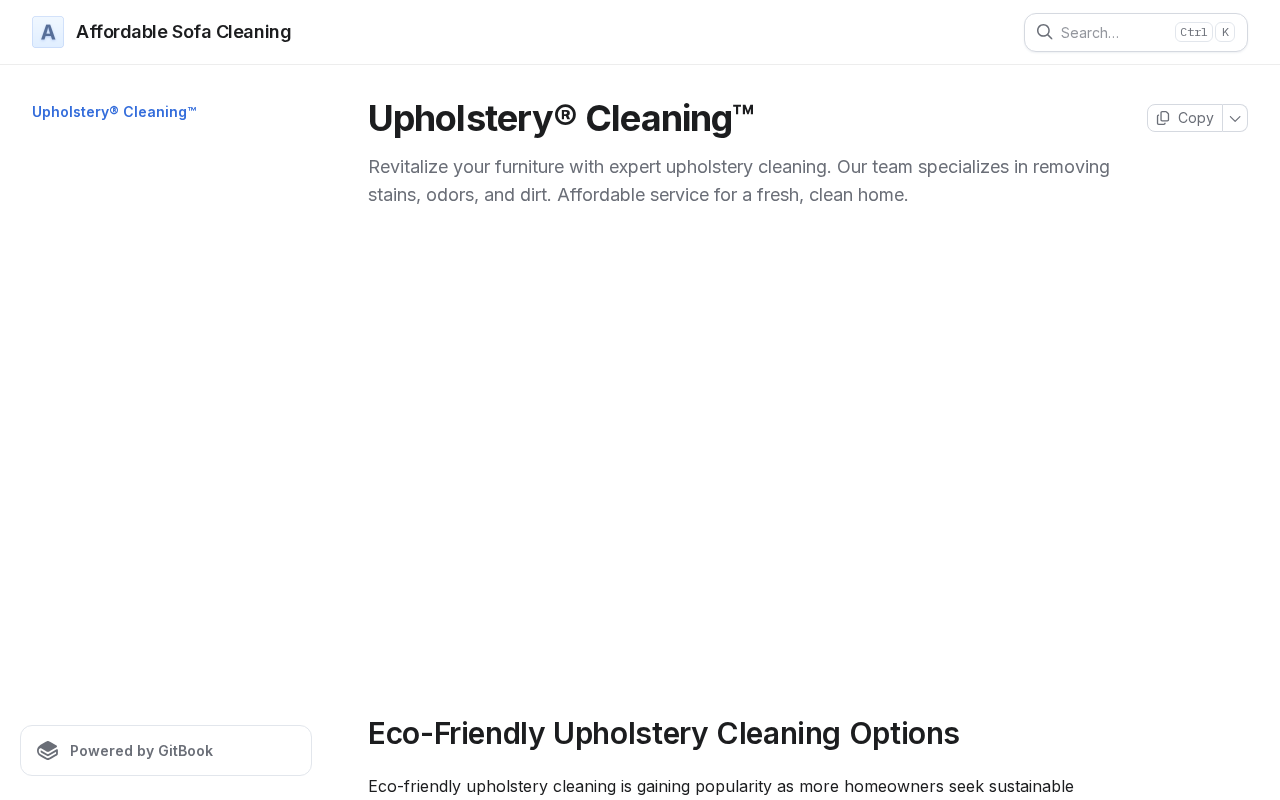Click the Copy button label
Screen dimensions: 1280x800
[x=1195, y=118]
